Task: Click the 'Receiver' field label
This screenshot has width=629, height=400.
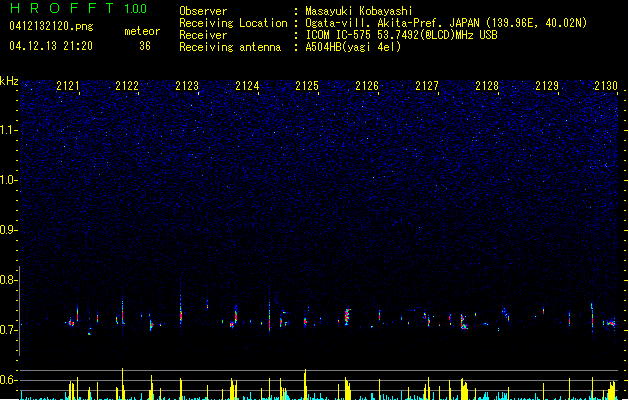Action: coord(203,35)
